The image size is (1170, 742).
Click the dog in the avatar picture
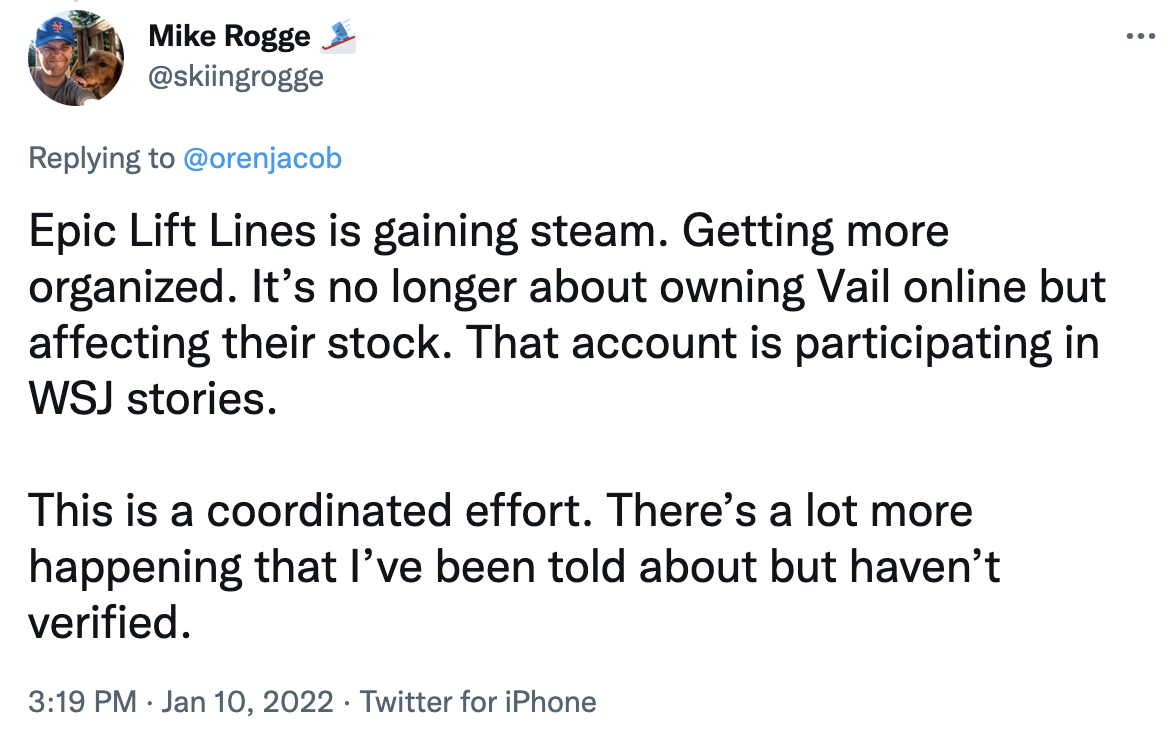pos(100,78)
